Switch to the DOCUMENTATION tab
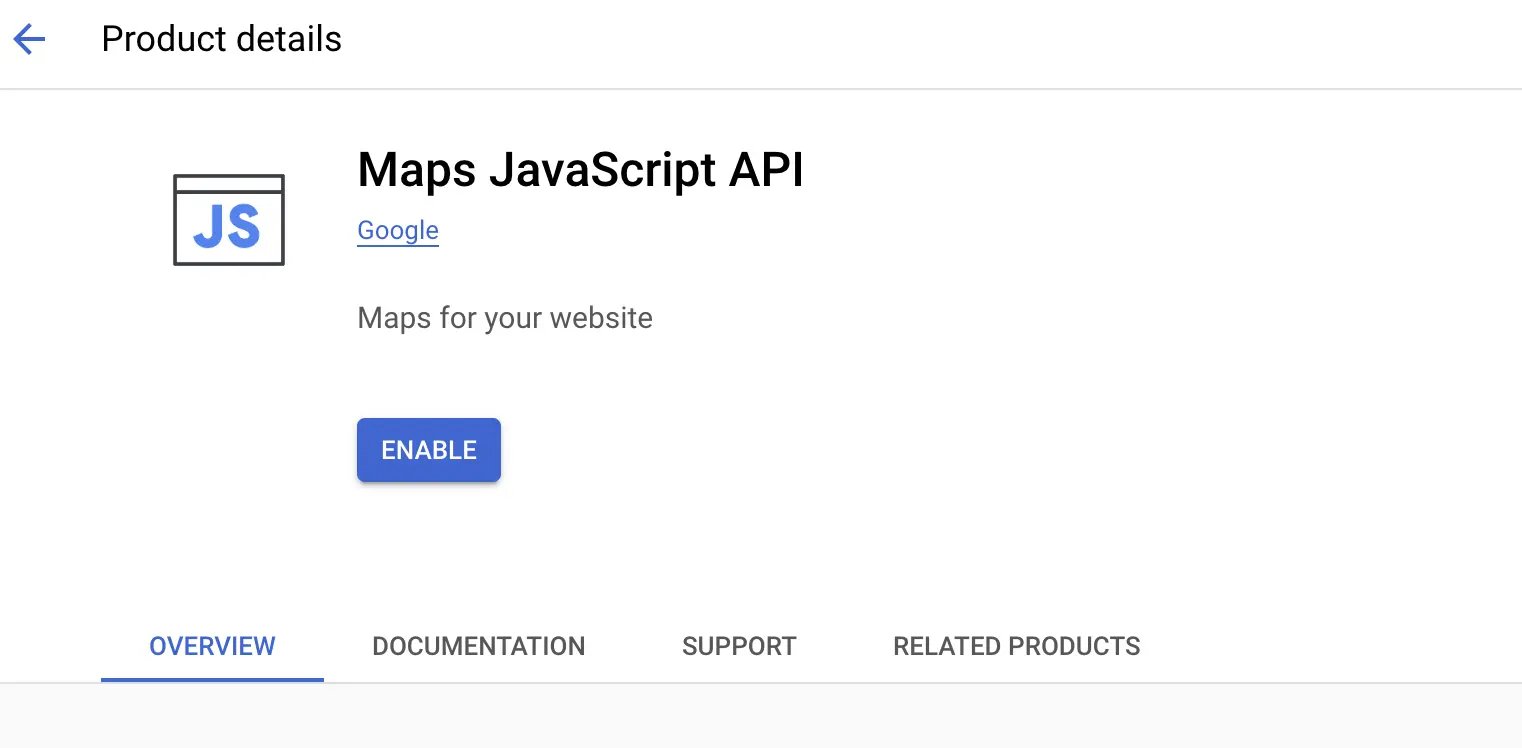 click(478, 646)
